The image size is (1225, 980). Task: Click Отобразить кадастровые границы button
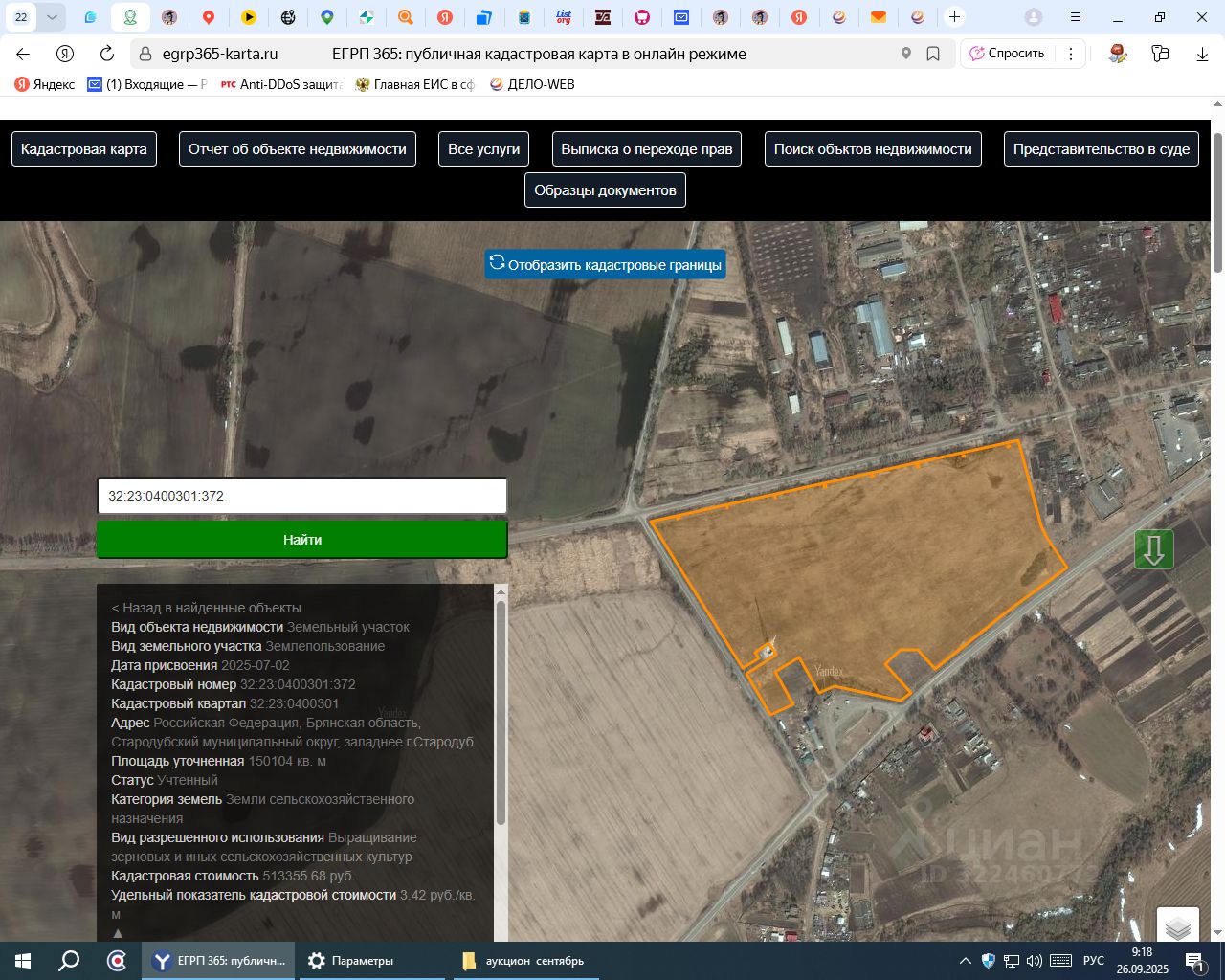tap(606, 264)
